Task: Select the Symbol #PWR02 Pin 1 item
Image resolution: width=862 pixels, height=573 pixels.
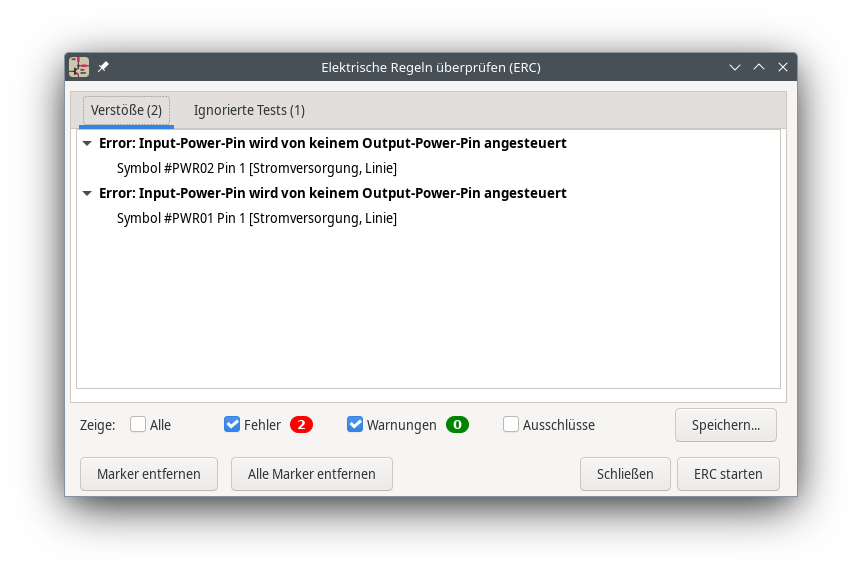Action: pyautogui.click(x=256, y=168)
